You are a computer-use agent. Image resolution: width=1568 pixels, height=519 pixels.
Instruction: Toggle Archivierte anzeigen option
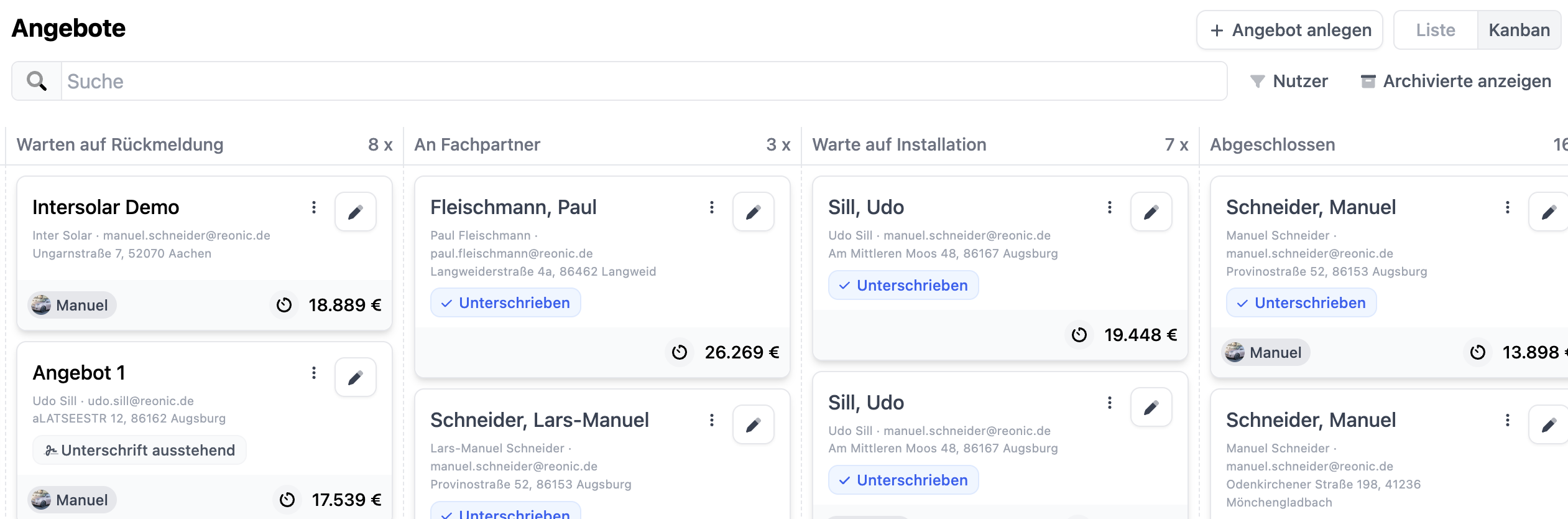1455,81
